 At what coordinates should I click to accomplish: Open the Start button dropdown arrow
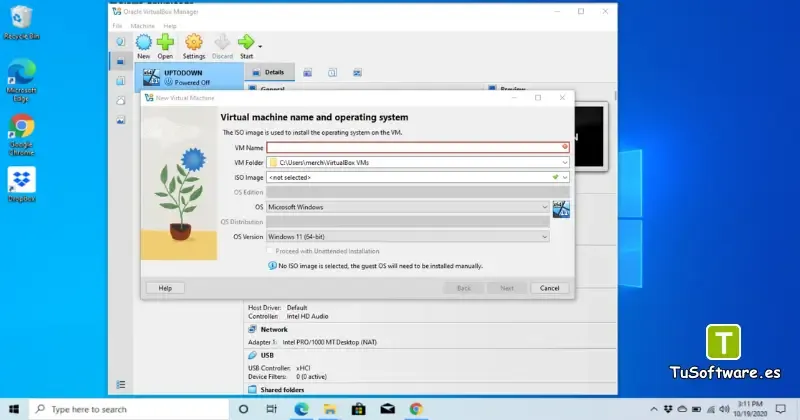(260, 46)
